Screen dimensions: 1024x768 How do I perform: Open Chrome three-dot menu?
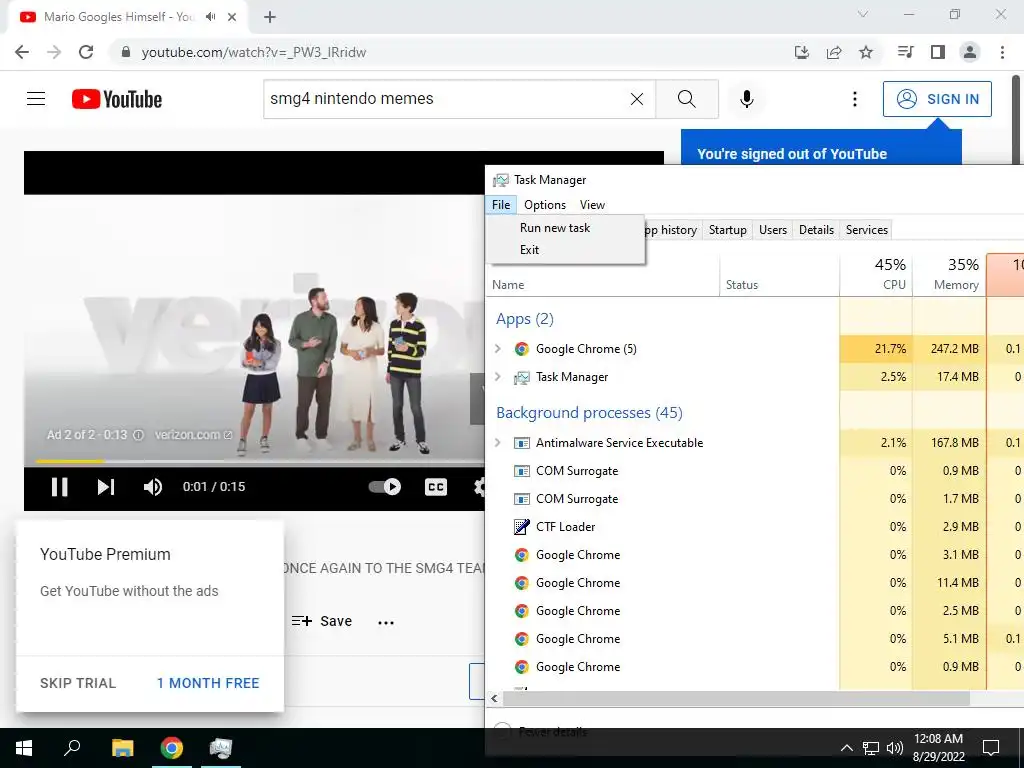coord(1002,52)
